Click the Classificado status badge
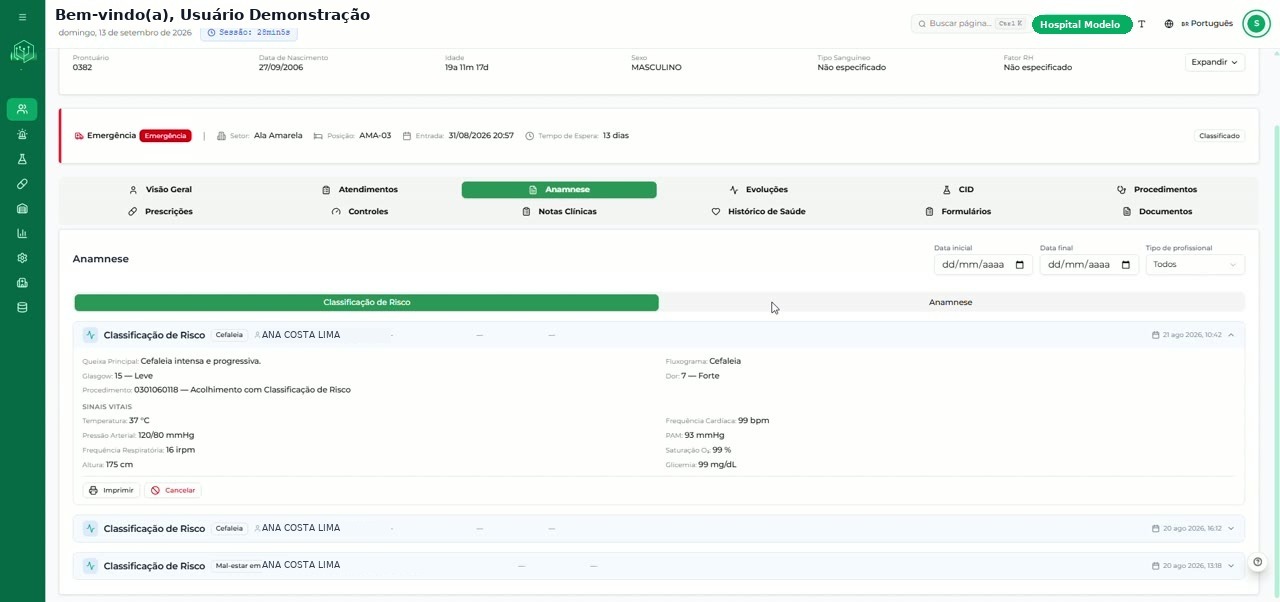The width and height of the screenshot is (1280, 602). tap(1220, 136)
